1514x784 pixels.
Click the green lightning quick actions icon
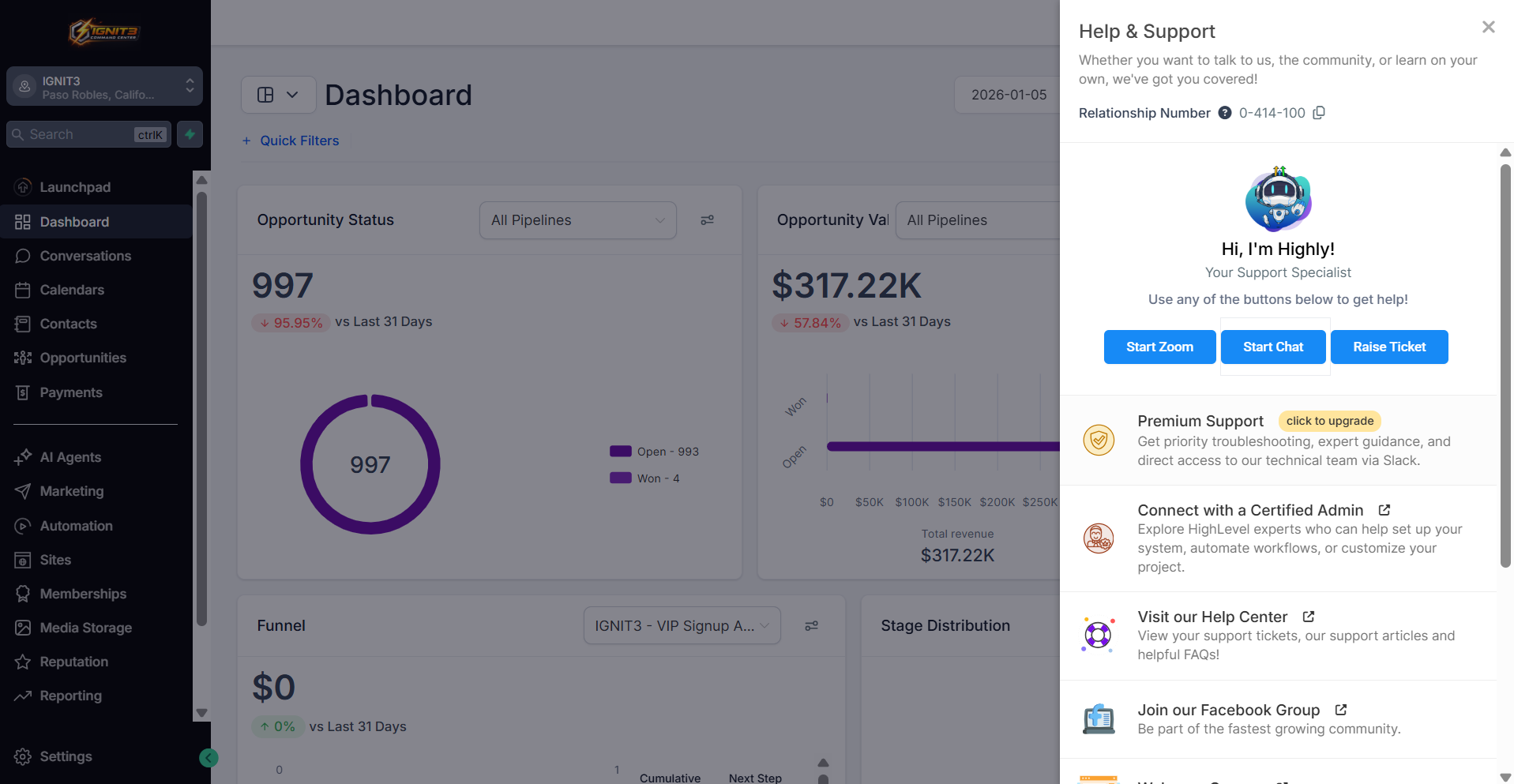point(190,134)
